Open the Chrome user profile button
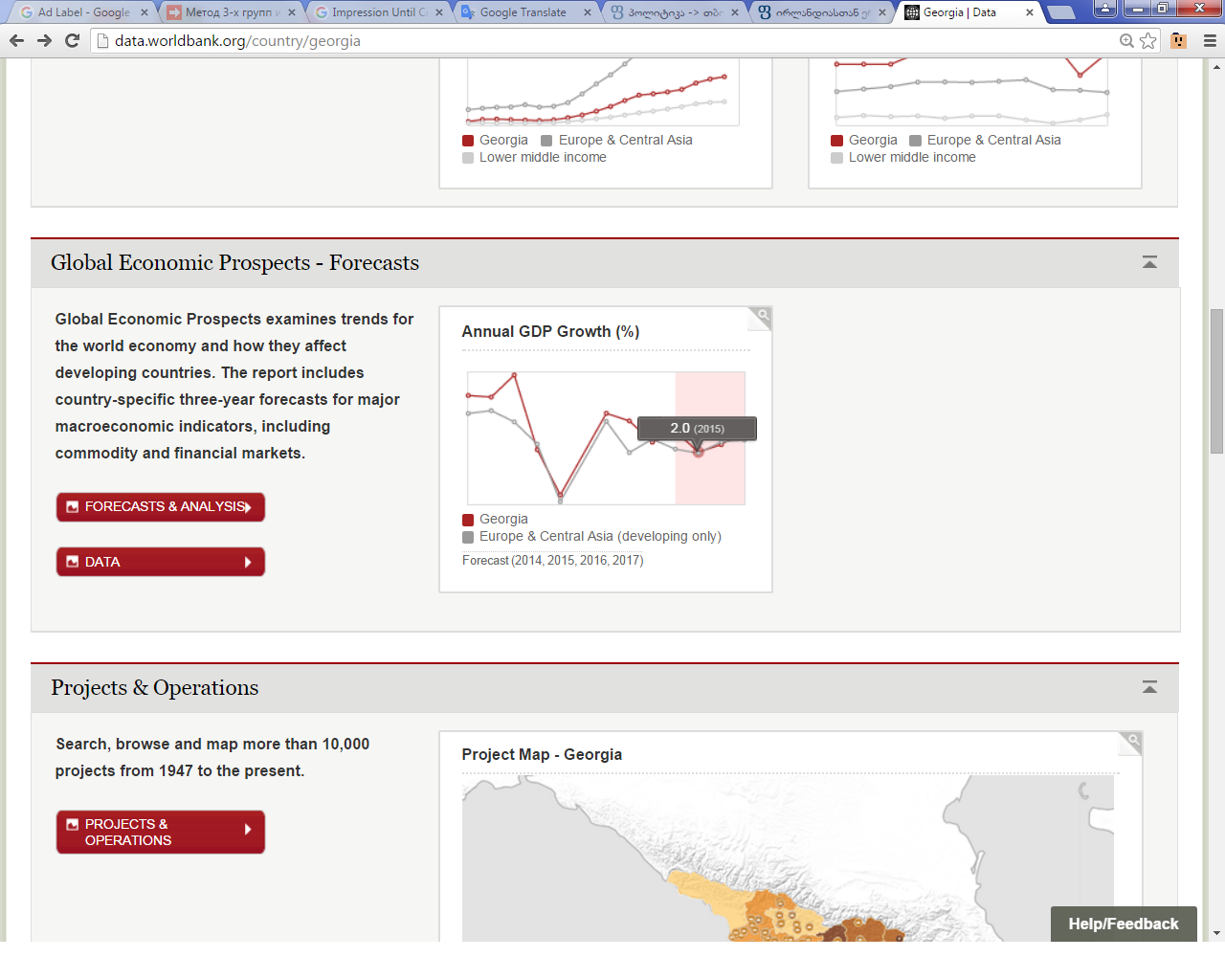Image resolution: width=1225 pixels, height=980 pixels. click(x=1104, y=9)
